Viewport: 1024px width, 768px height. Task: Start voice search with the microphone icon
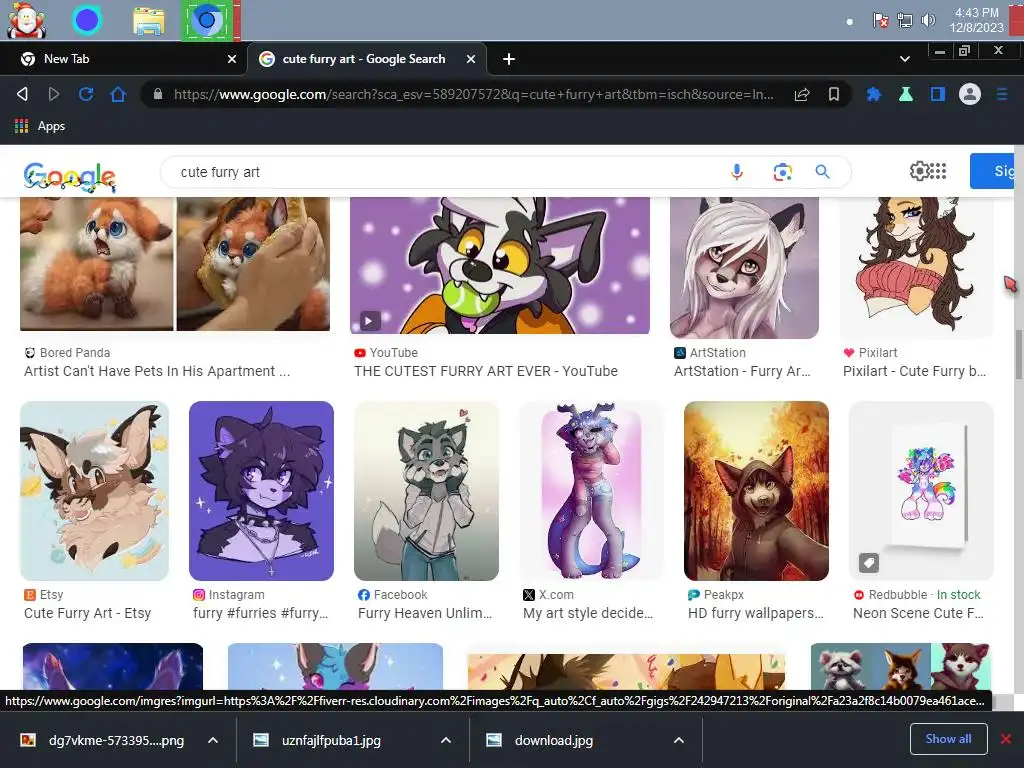737,172
